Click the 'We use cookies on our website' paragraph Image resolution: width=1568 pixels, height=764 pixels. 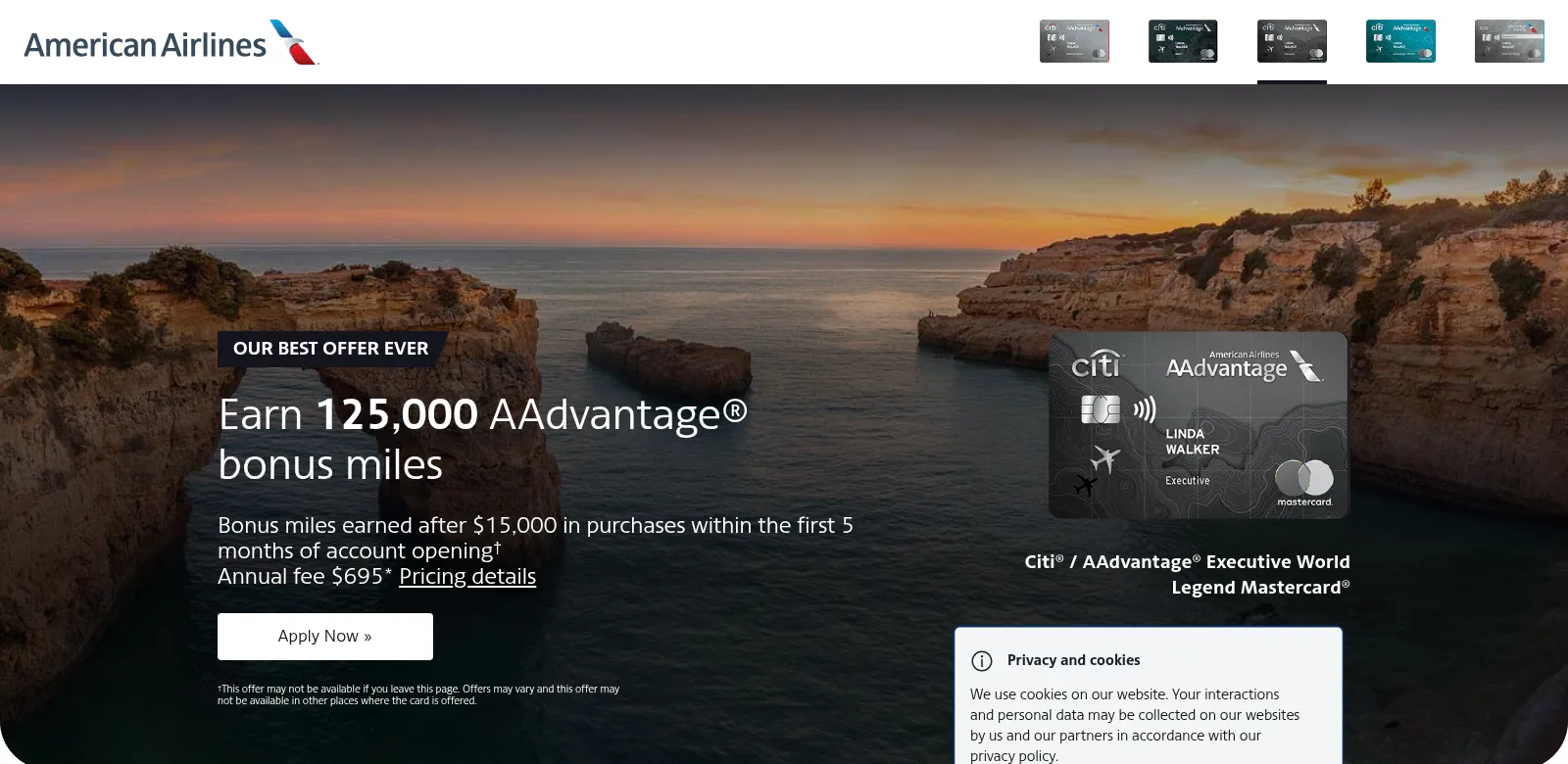tap(1135, 725)
